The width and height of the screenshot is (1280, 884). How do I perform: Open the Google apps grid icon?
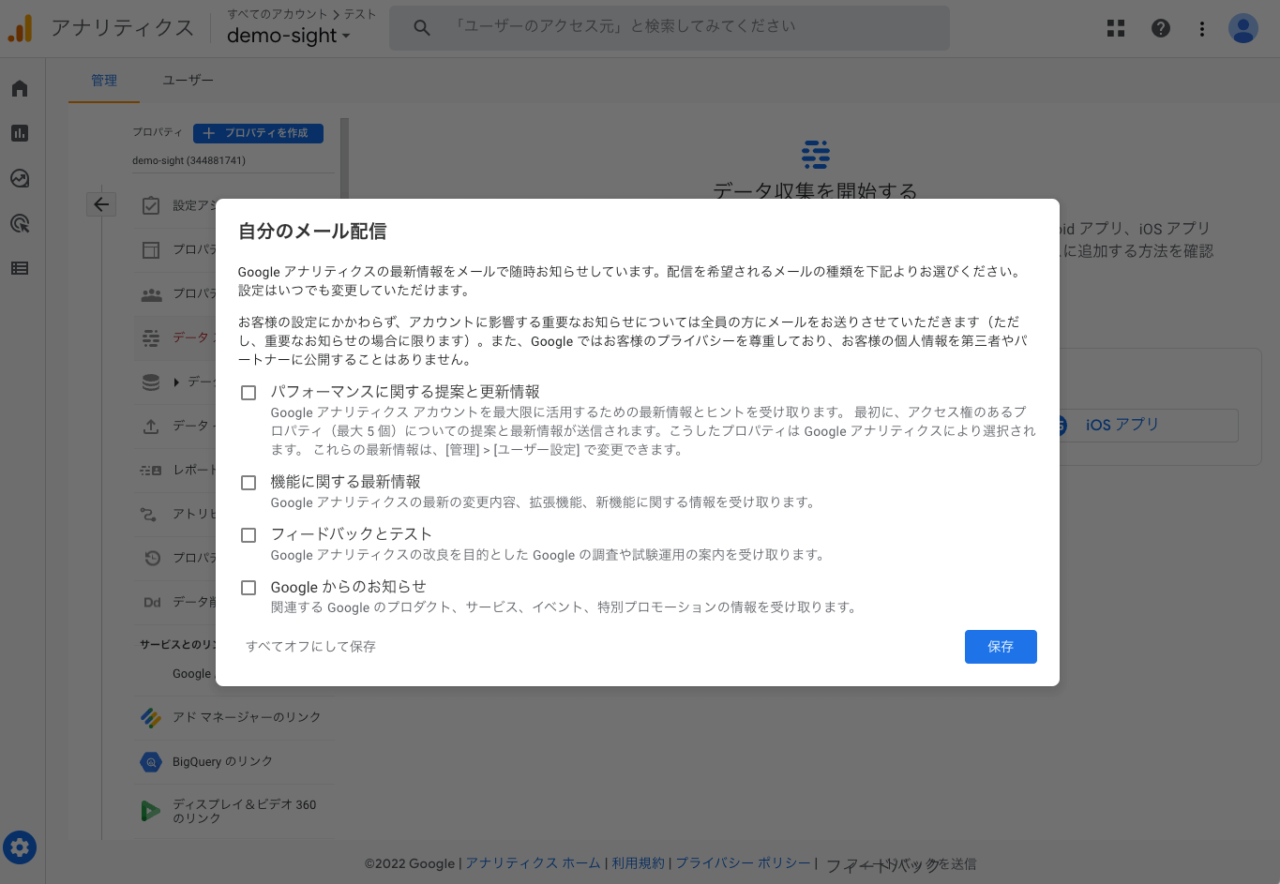pos(1116,28)
